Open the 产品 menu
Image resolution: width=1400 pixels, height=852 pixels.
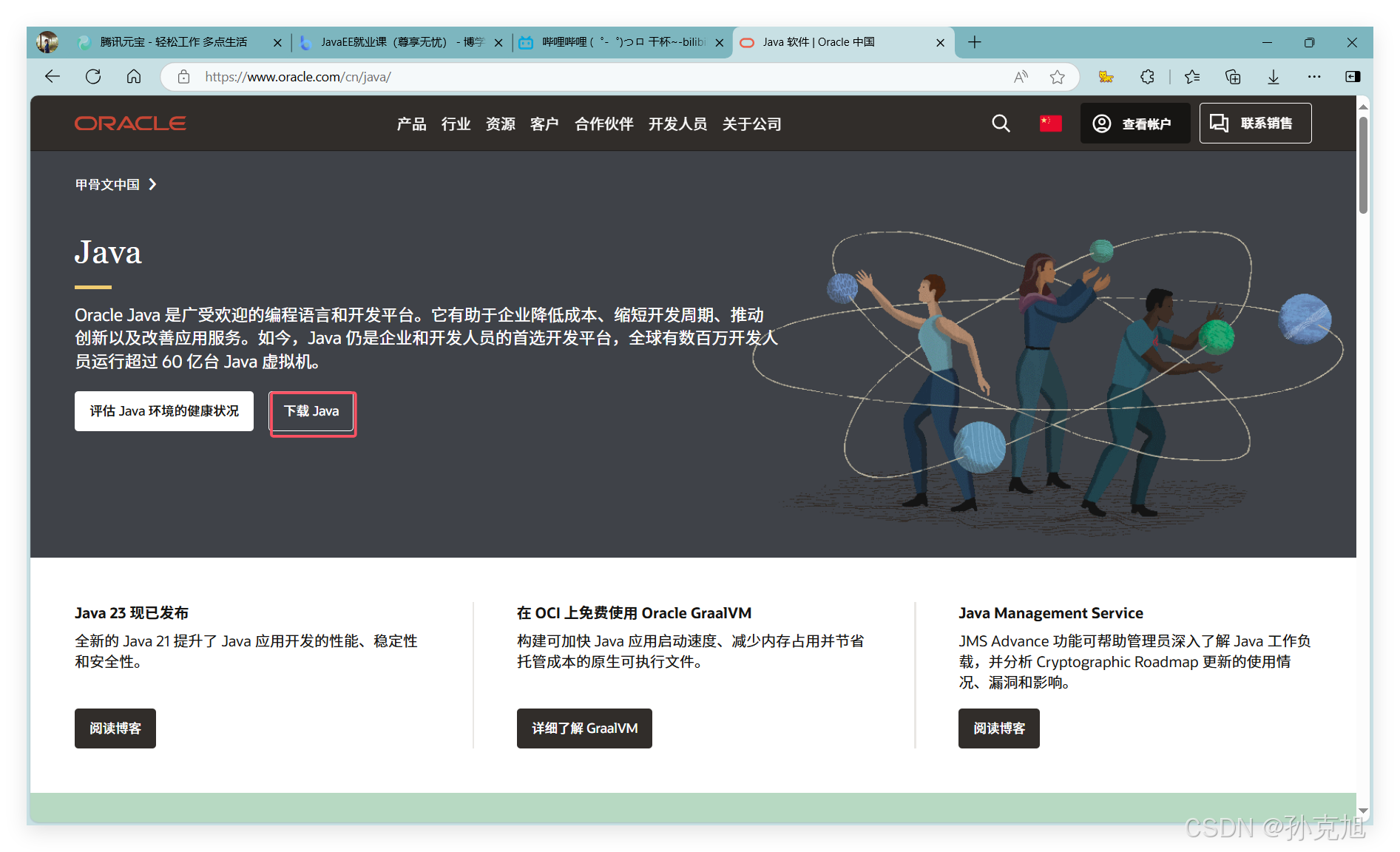click(411, 124)
